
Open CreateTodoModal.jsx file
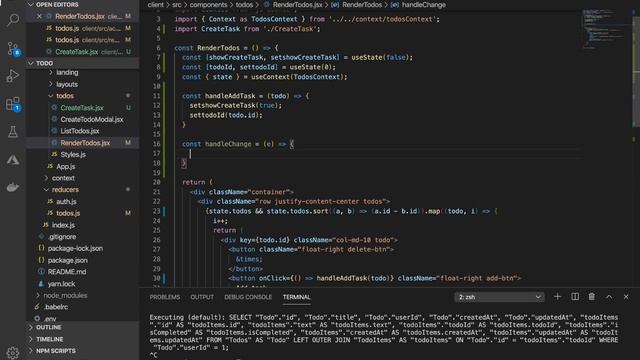coord(91,120)
